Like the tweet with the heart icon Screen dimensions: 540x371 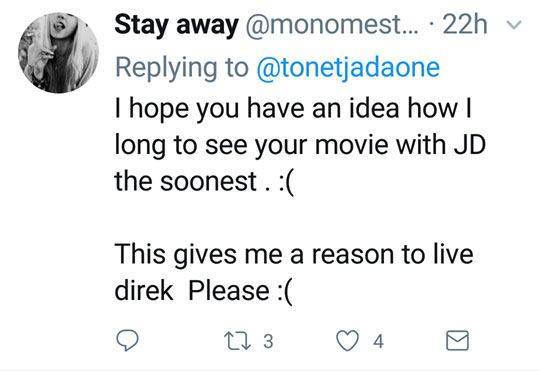347,341
